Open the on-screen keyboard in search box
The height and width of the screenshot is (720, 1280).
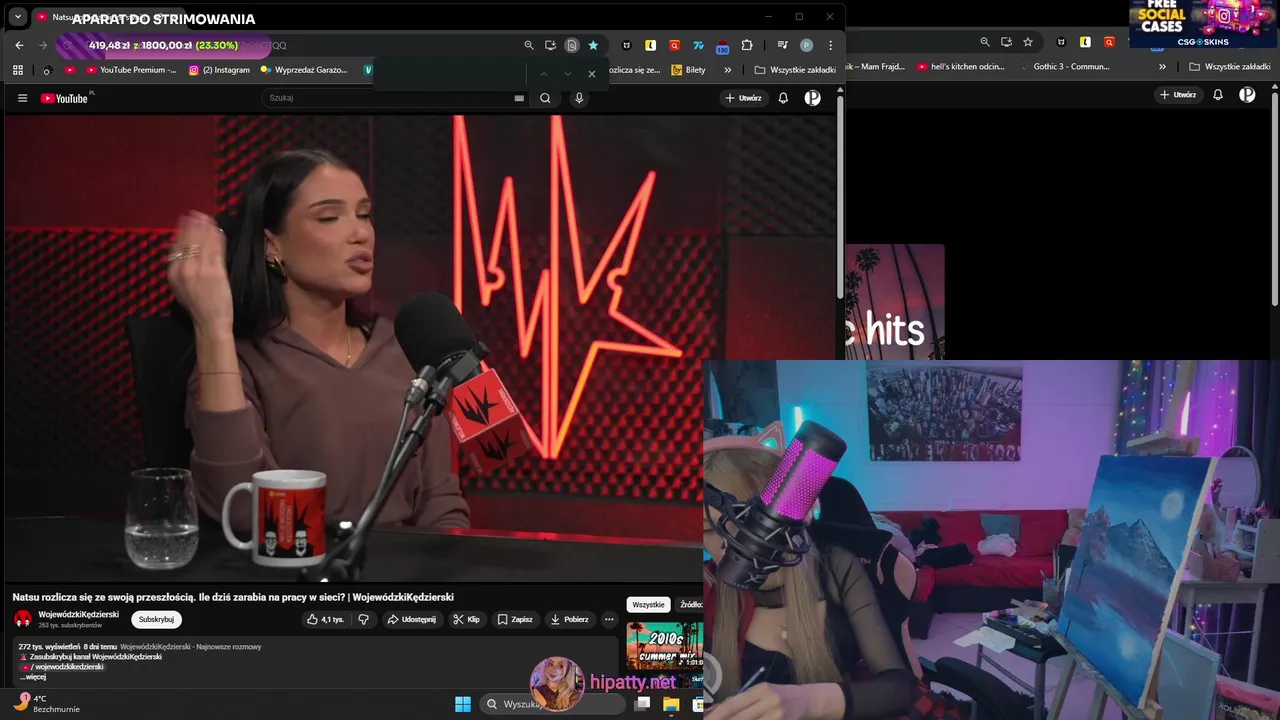click(519, 98)
